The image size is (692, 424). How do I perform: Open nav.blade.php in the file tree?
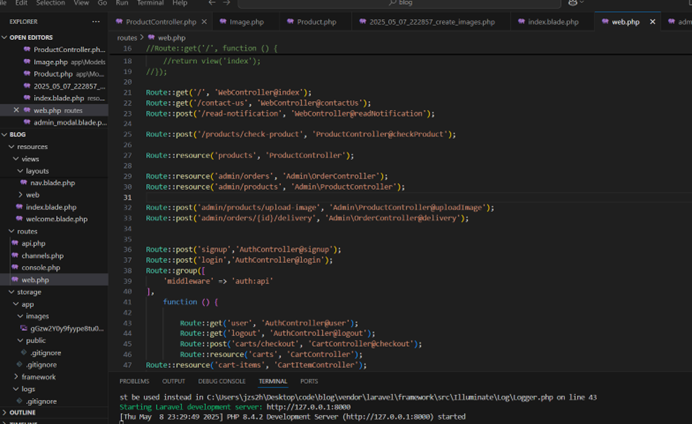53,183
